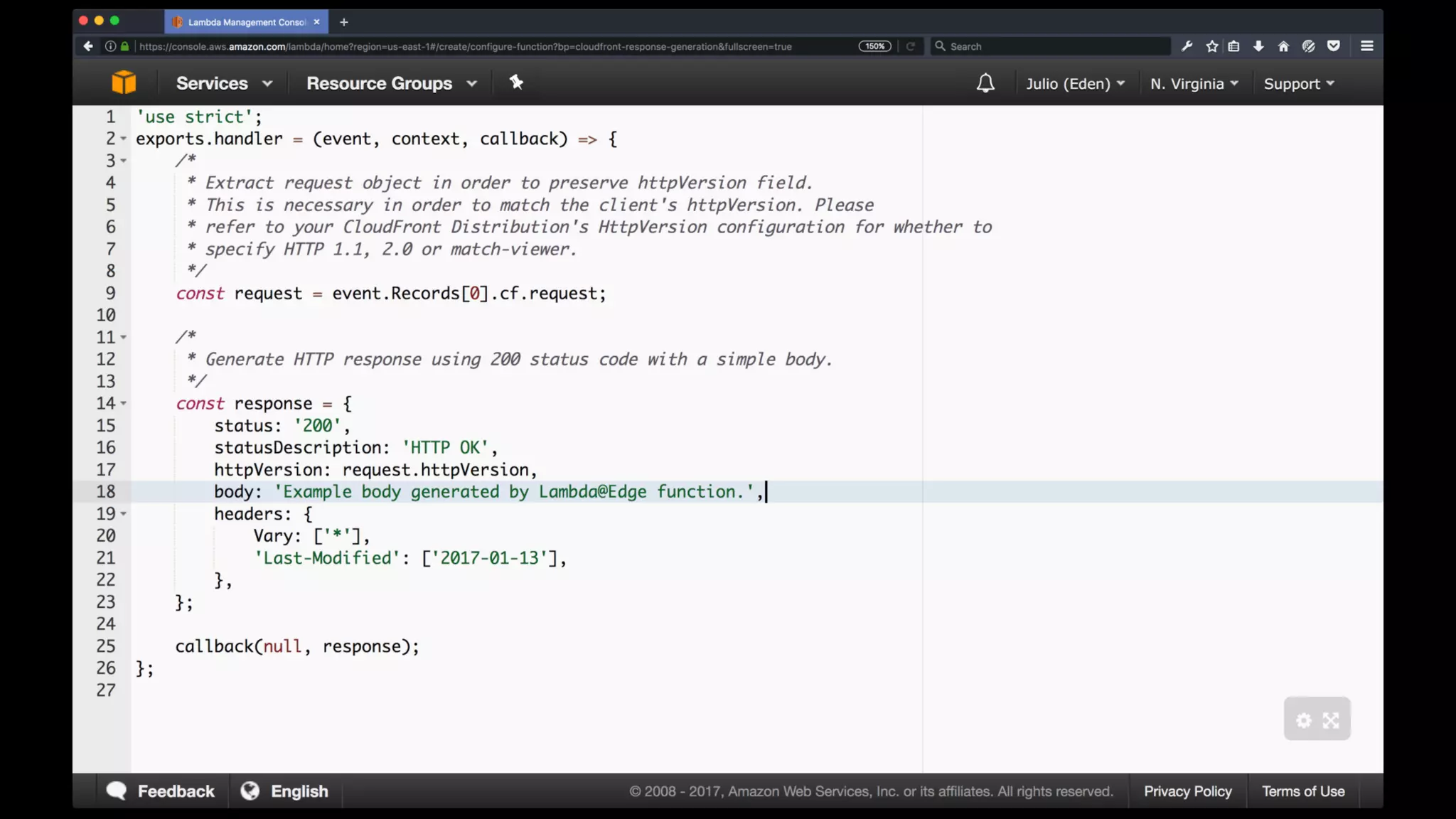Click the site information icon in address bar
The width and height of the screenshot is (1456, 819).
click(x=110, y=46)
